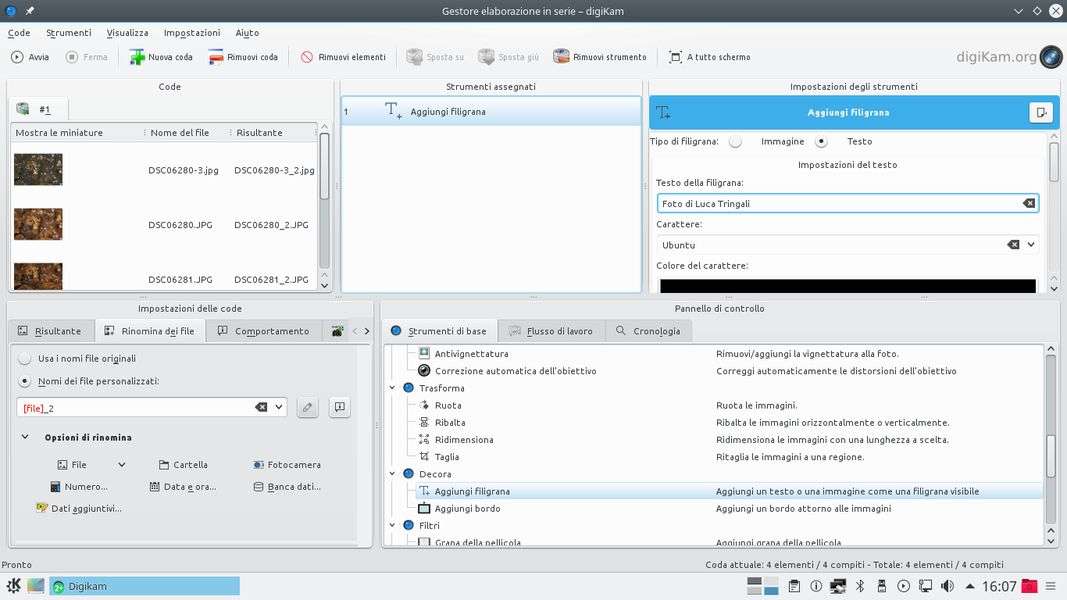
Task: Click the rename help tooltip button
Action: [340, 407]
